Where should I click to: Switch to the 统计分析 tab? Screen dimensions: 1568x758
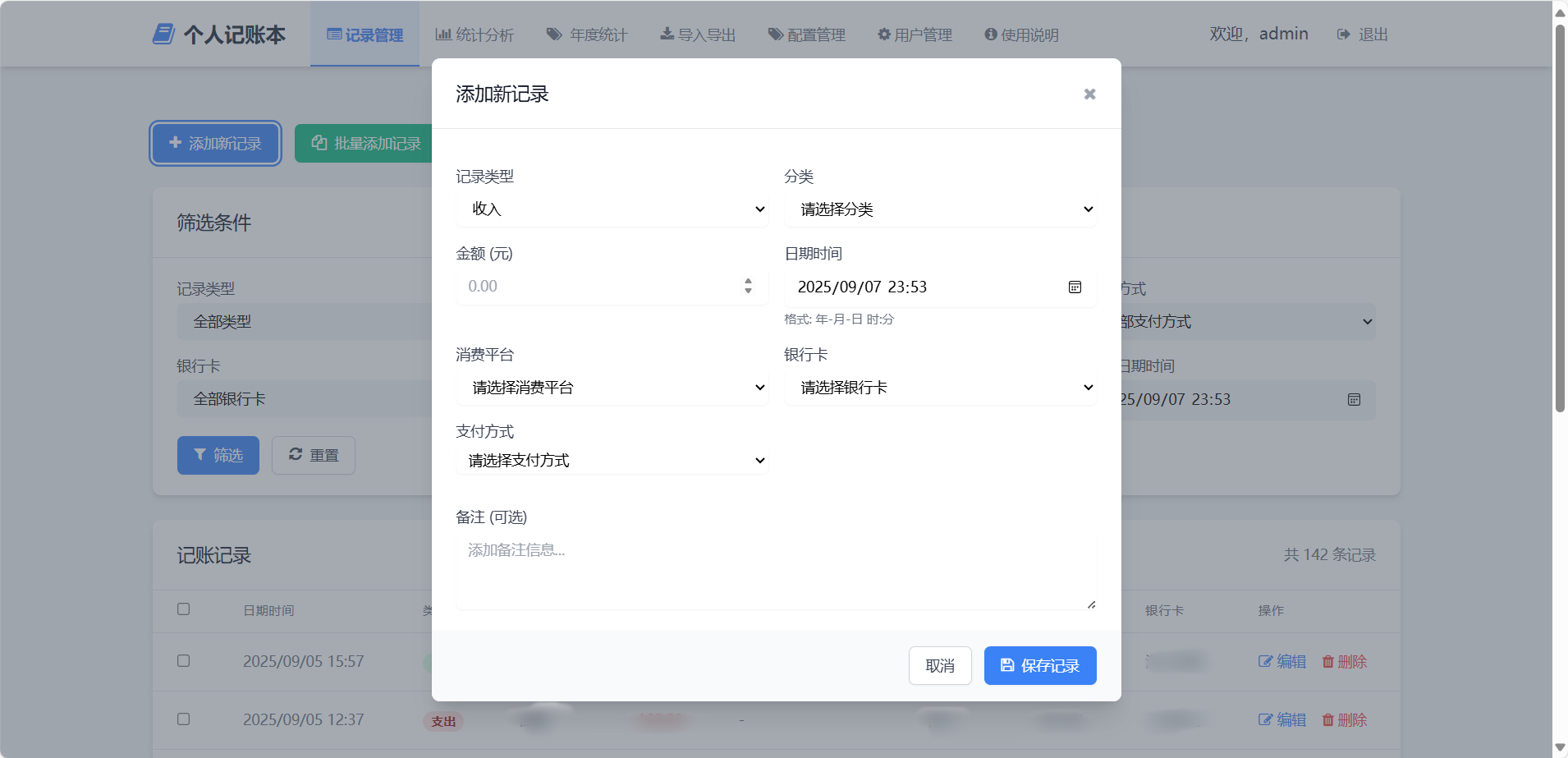tap(475, 35)
